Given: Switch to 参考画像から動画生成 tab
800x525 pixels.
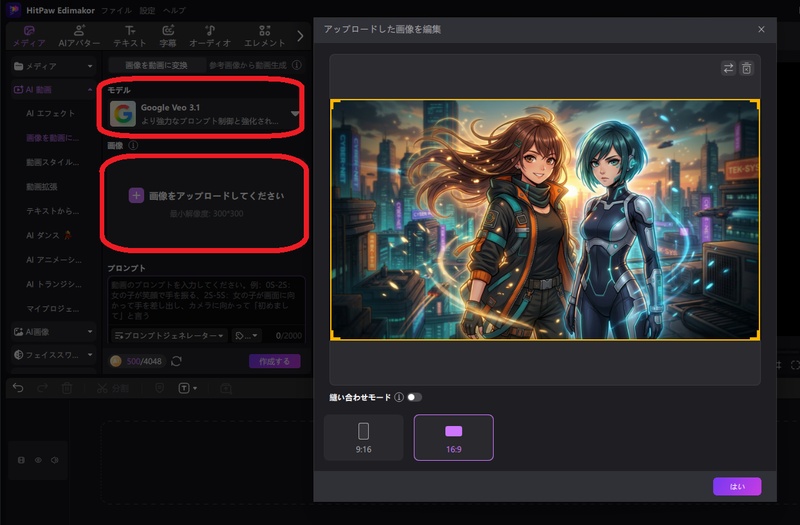Looking at the screenshot, I should [x=248, y=65].
